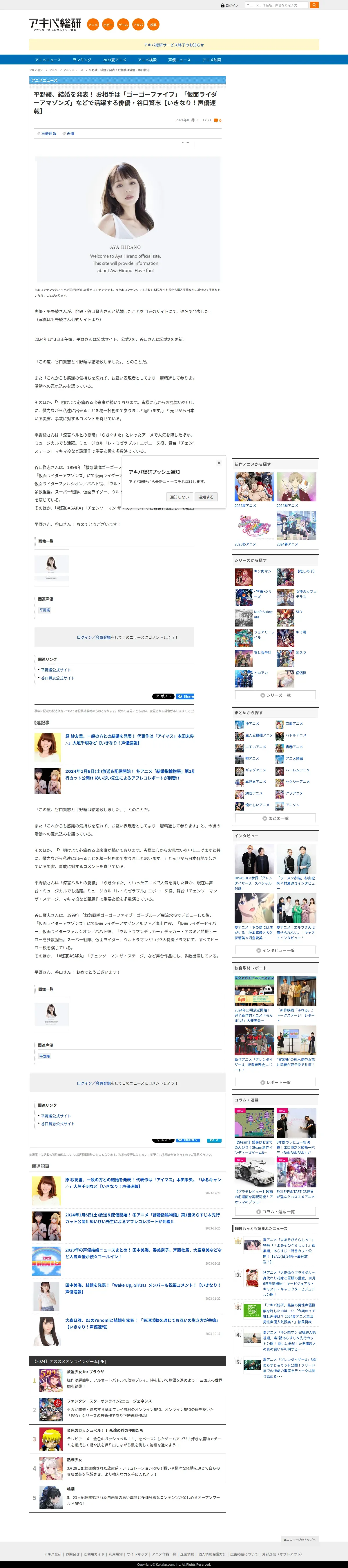
Task: Click the アキバ総研サービス終了のお知らせ banner
Action: click(x=174, y=45)
